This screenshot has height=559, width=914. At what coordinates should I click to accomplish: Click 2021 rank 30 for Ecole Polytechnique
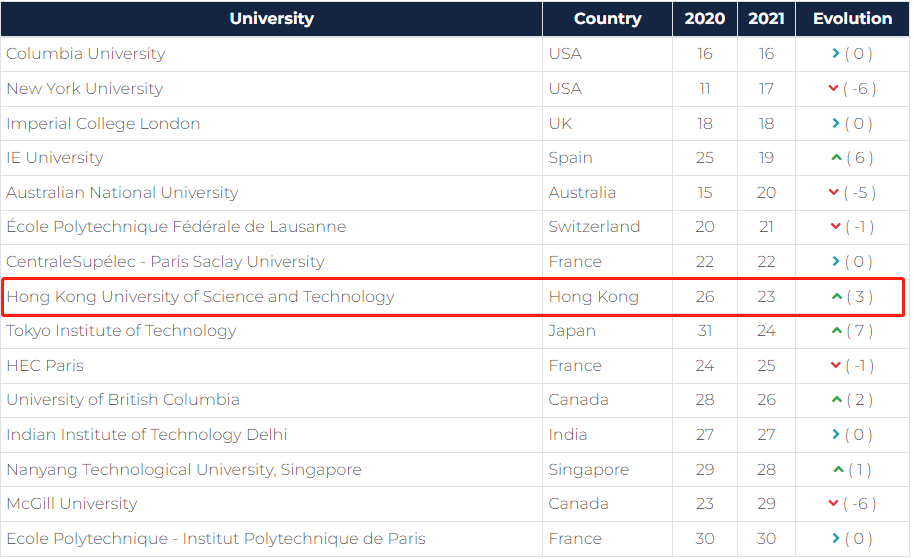point(766,539)
